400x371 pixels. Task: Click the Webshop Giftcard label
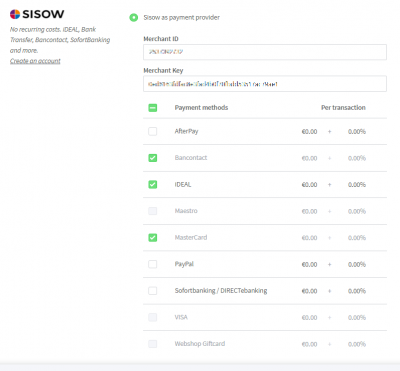200,344
